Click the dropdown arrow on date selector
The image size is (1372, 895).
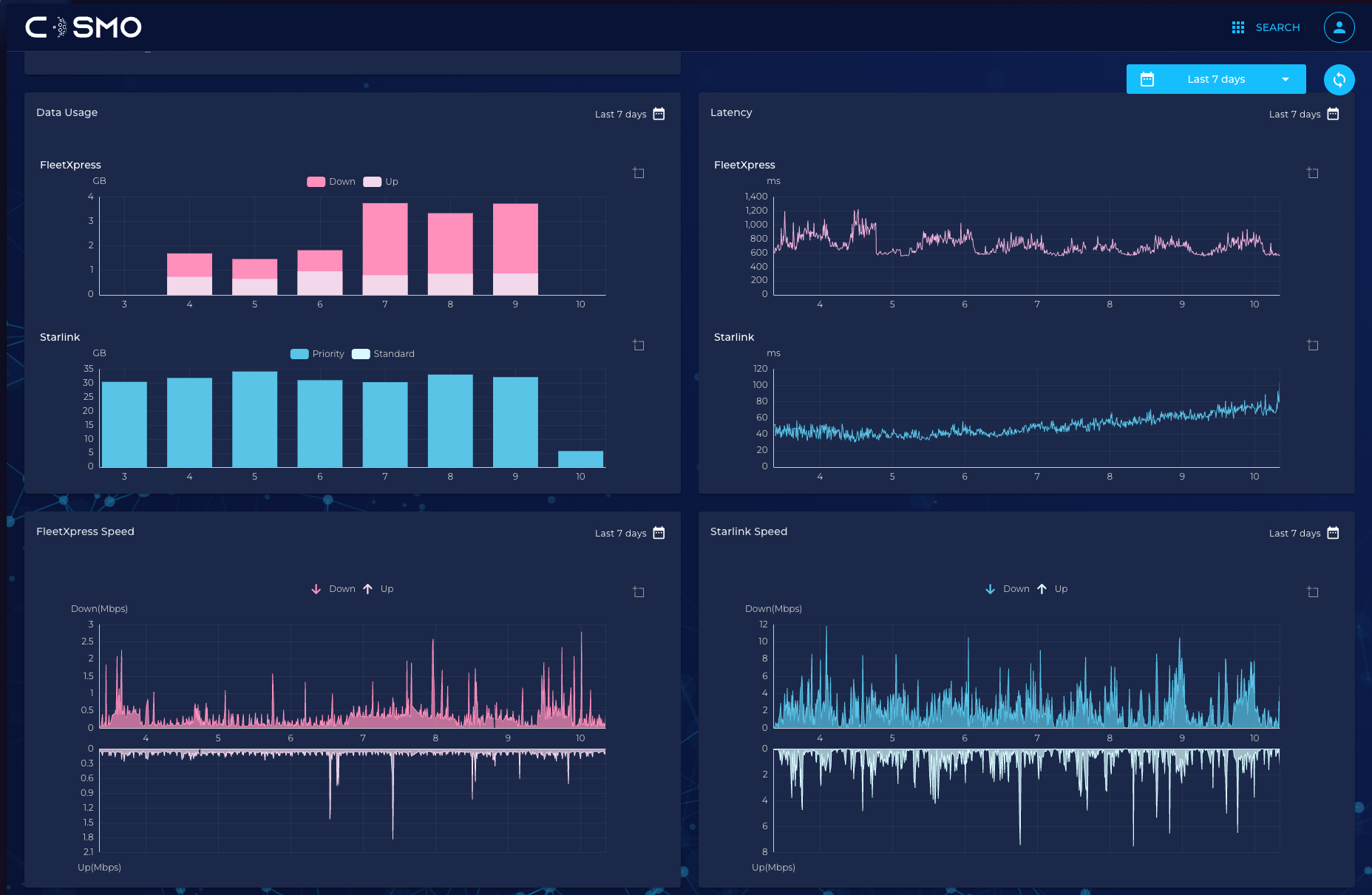[1286, 79]
